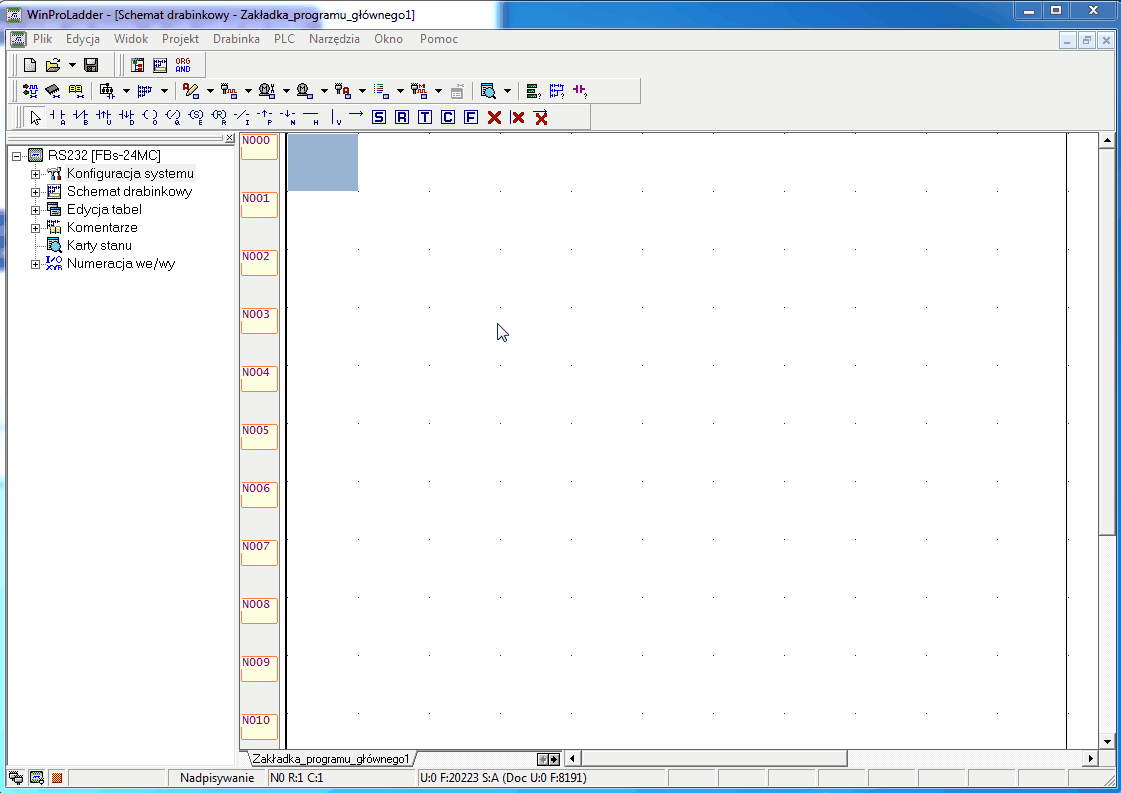1121x793 pixels.
Task: Create a new project file
Action: (29, 65)
